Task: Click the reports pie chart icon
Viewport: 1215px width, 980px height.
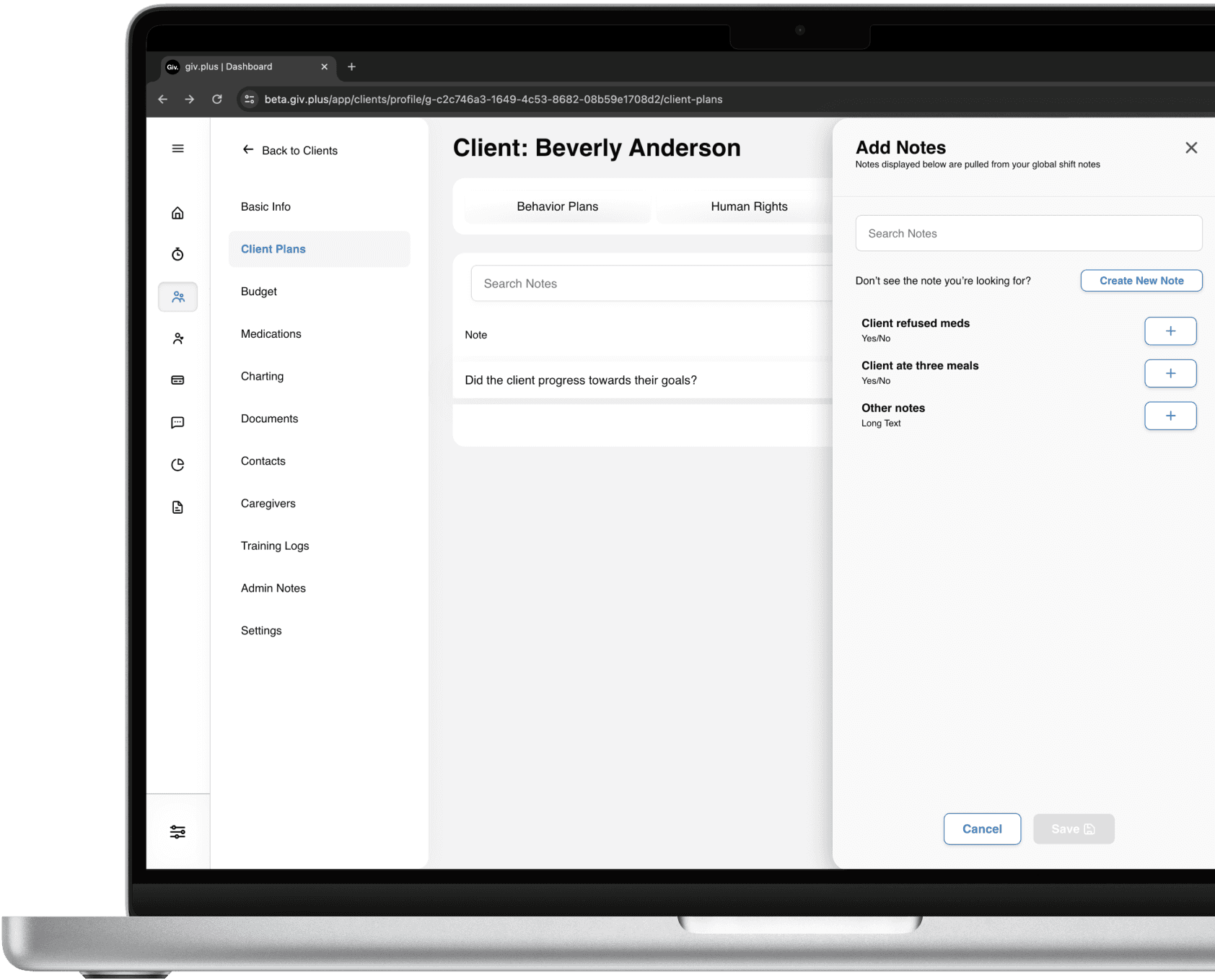Action: pos(177,465)
